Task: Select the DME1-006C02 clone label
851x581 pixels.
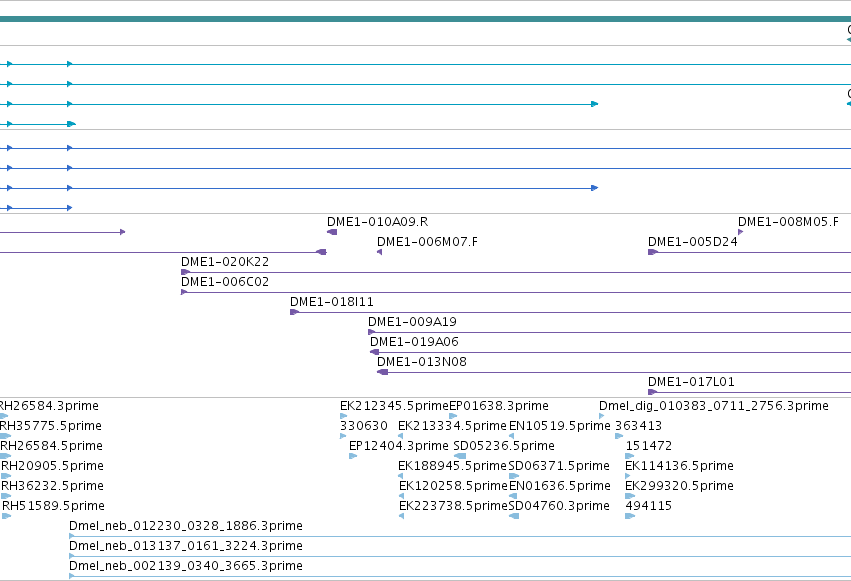Action: point(225,282)
